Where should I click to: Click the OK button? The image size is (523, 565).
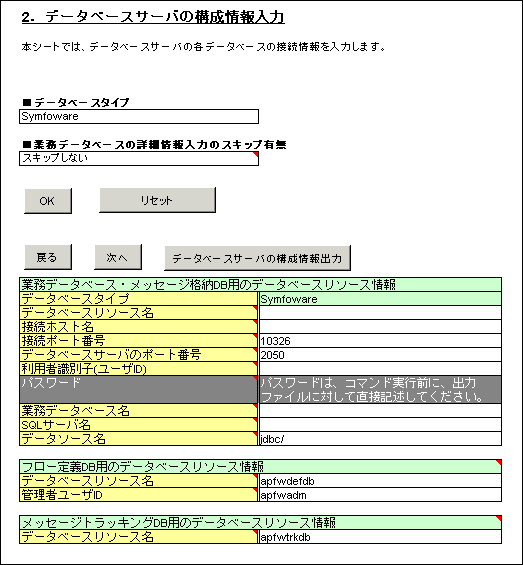coord(48,201)
